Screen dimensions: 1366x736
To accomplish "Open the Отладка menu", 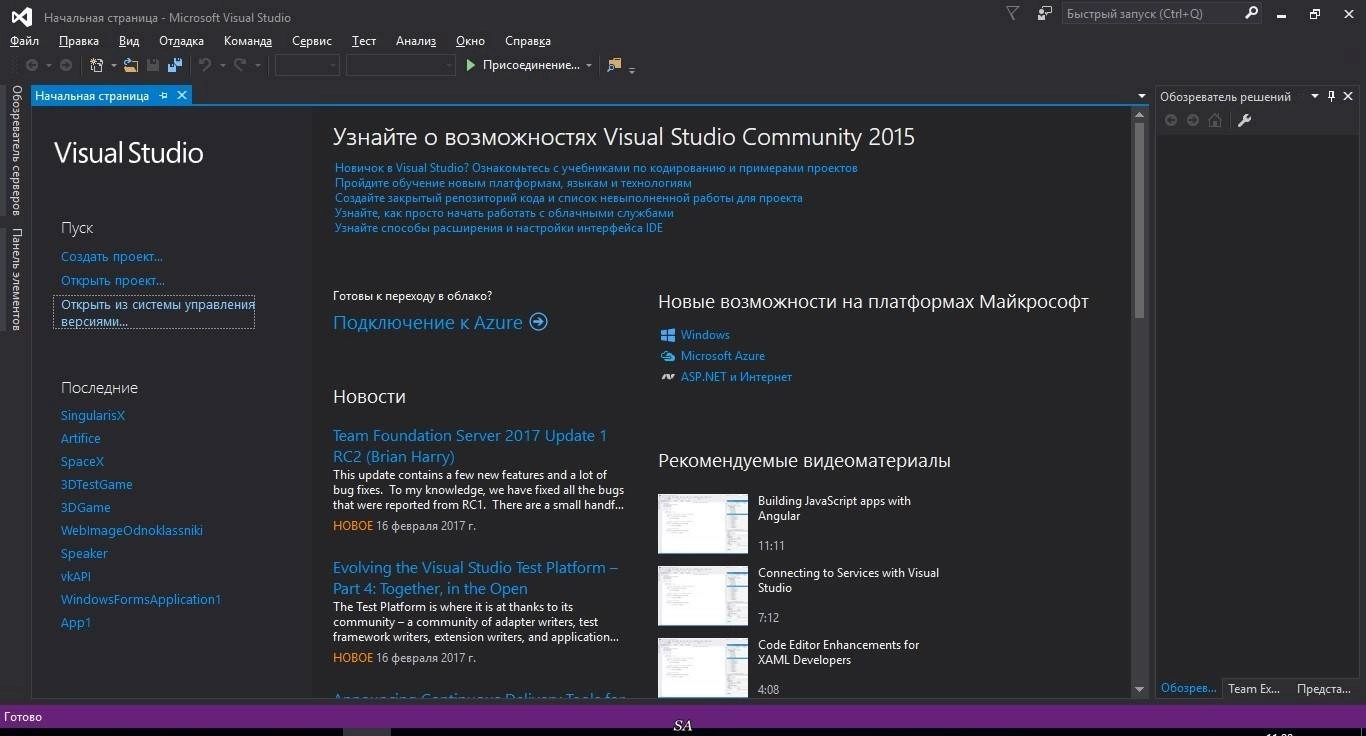I will click(181, 41).
